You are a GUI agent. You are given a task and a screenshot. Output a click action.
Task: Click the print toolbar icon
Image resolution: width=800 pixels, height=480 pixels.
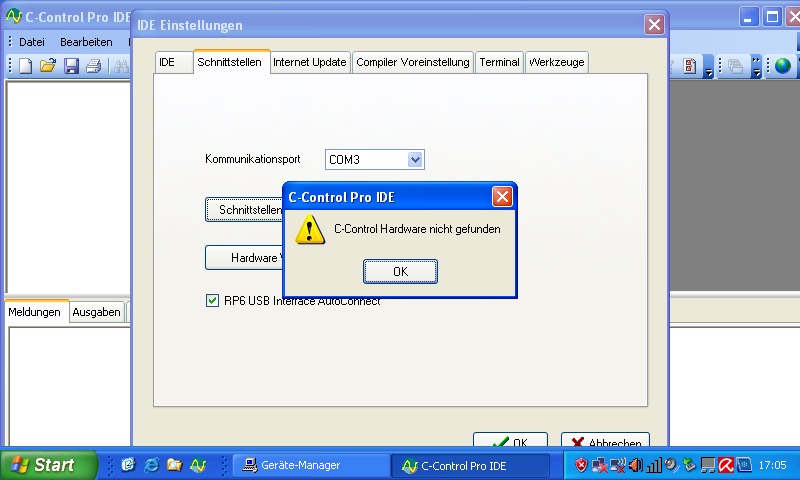[93, 66]
